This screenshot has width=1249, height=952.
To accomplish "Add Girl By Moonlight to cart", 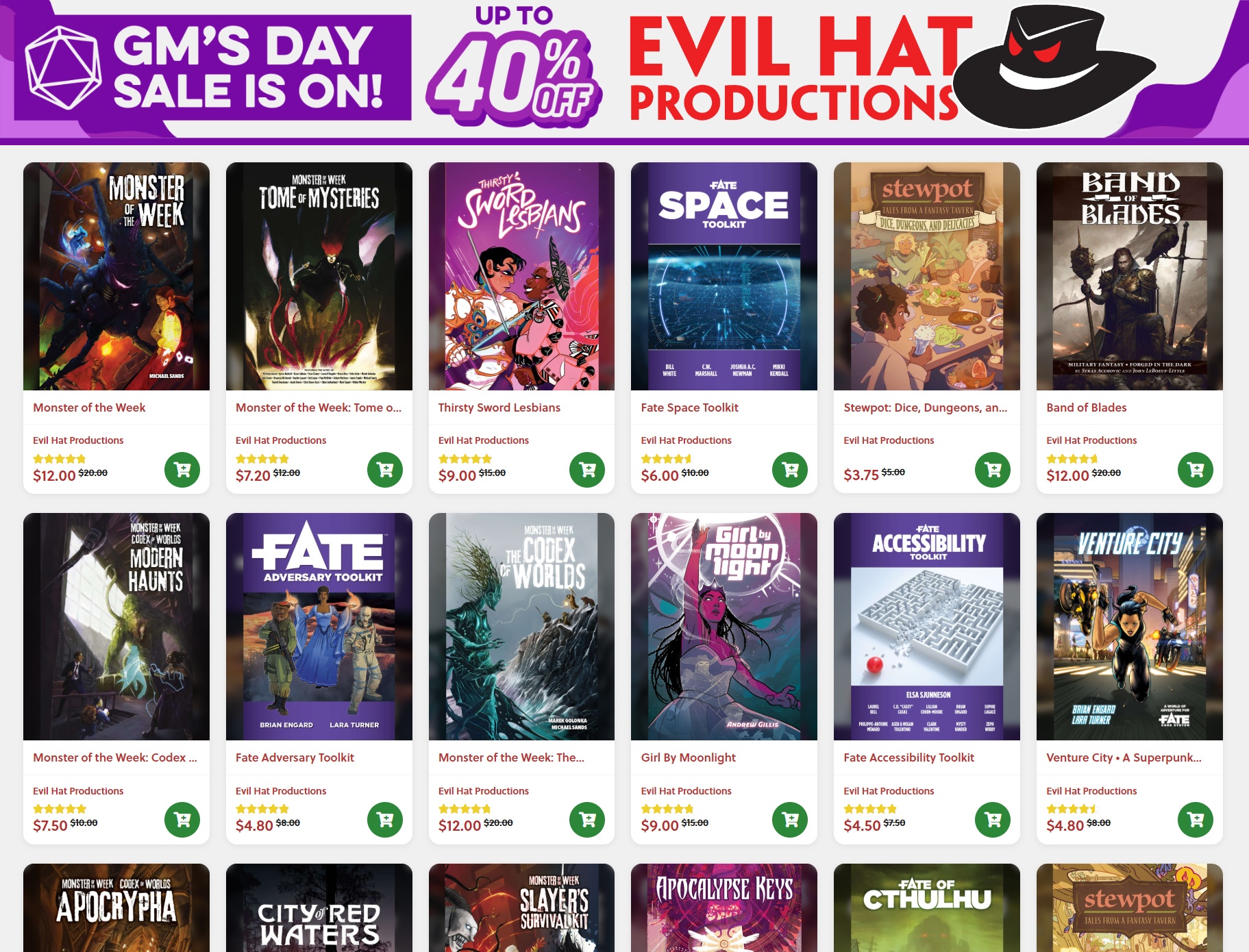I will pyautogui.click(x=790, y=820).
